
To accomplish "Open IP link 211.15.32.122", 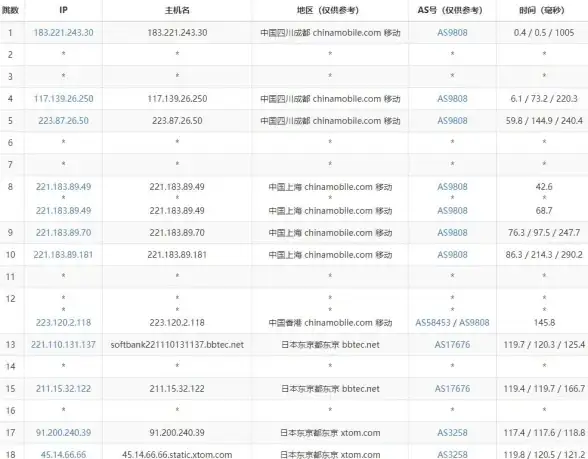I will pos(63,388).
